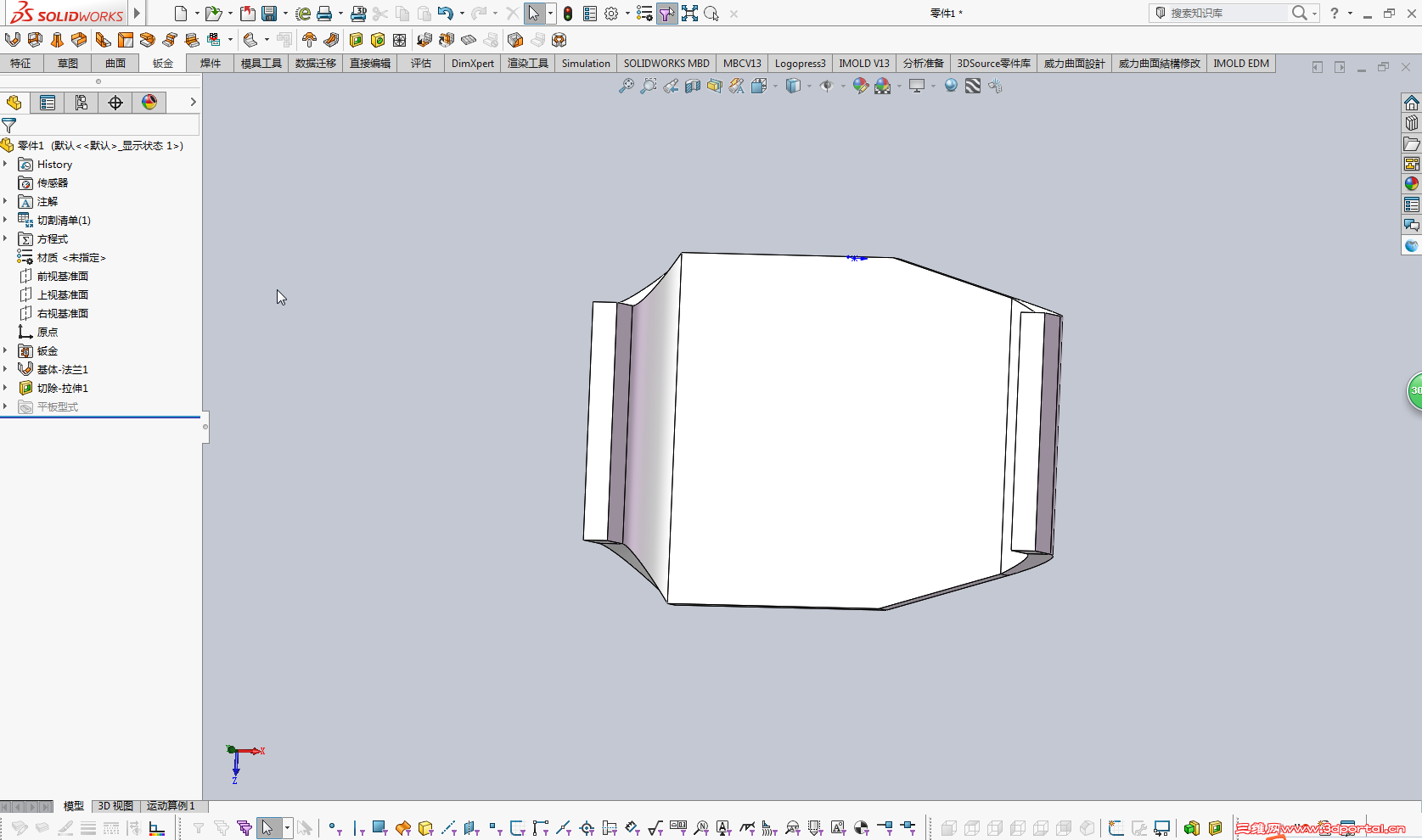The height and width of the screenshot is (840, 1422).
Task: Open the Hide/Show Items dropdown arrow
Action: pyautogui.click(x=842, y=86)
